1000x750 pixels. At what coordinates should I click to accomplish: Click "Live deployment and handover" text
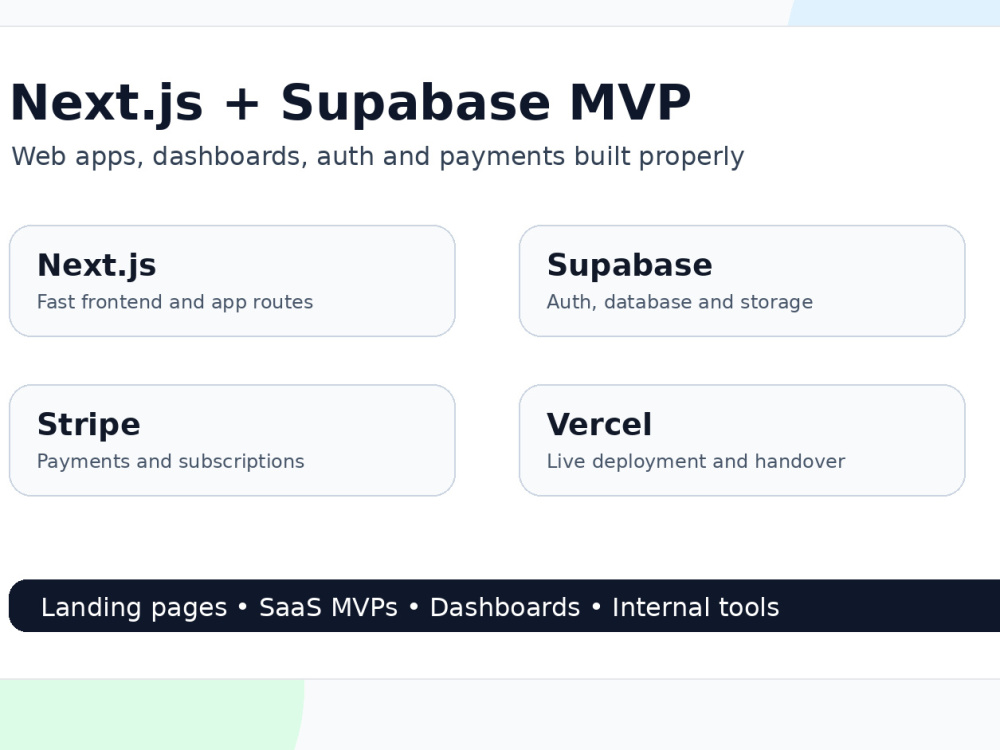(x=696, y=461)
